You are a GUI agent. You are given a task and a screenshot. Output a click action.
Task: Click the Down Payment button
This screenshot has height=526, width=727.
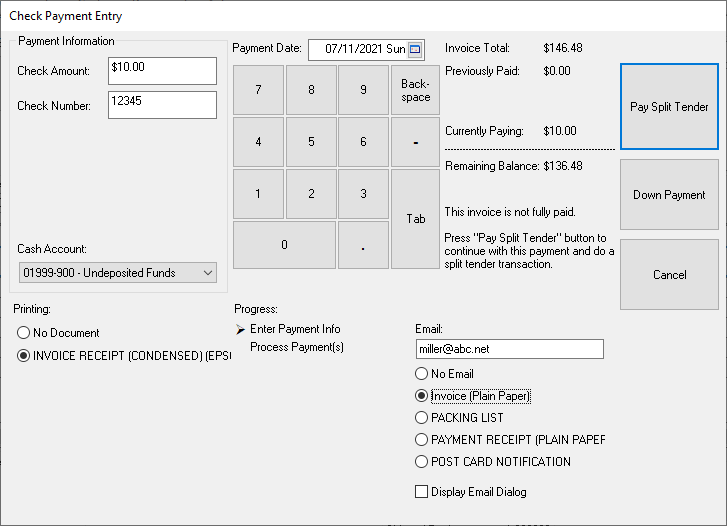pos(669,195)
